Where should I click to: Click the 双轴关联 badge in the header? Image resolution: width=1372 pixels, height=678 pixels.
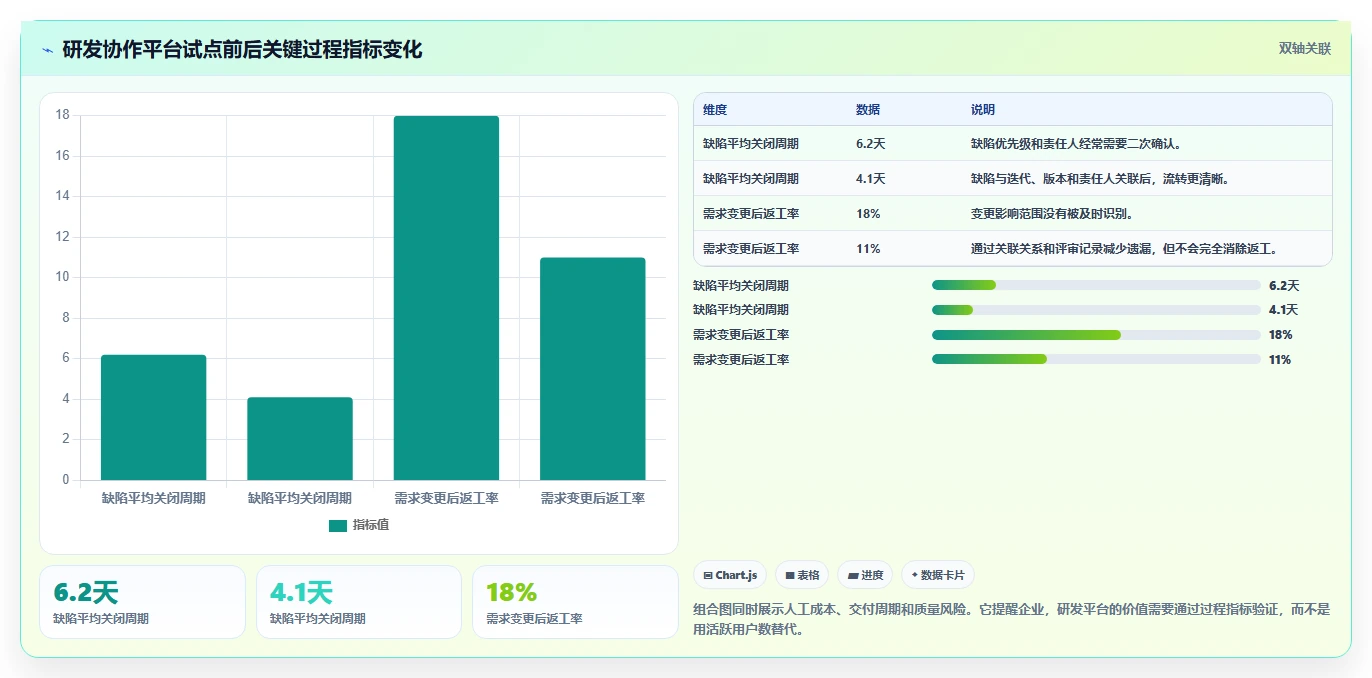(1305, 48)
